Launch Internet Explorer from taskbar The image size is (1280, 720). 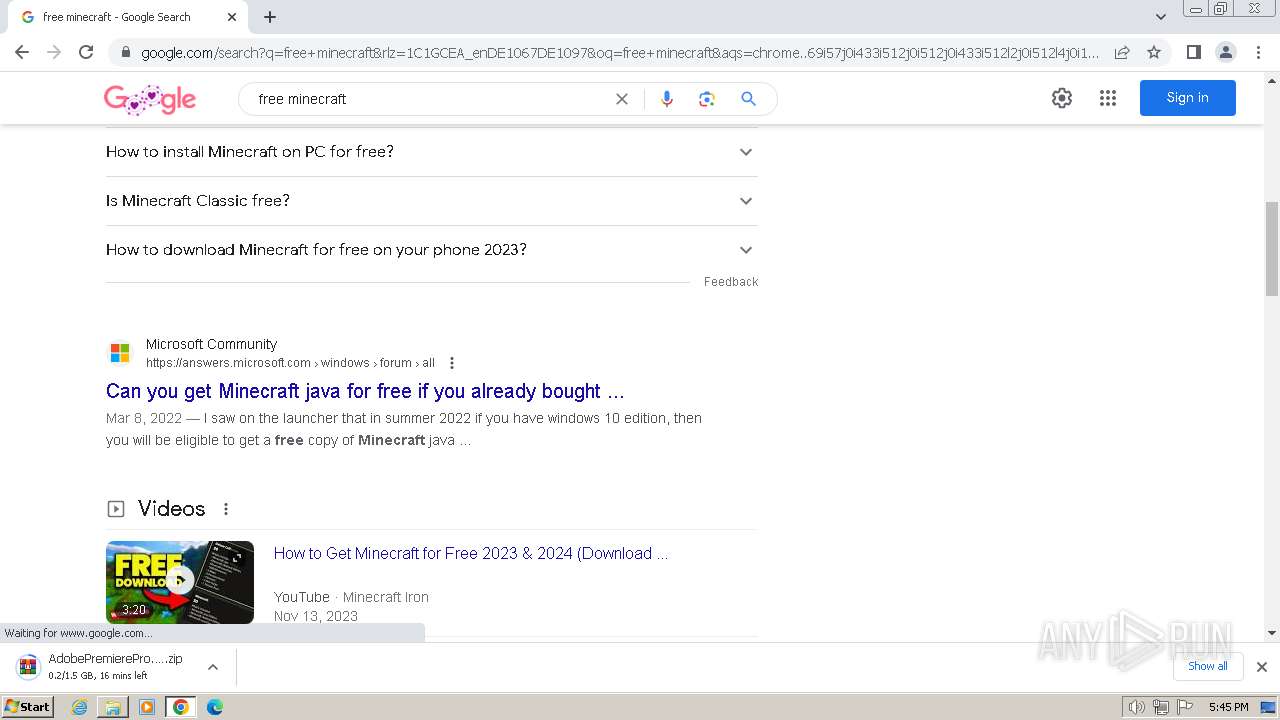[x=80, y=707]
